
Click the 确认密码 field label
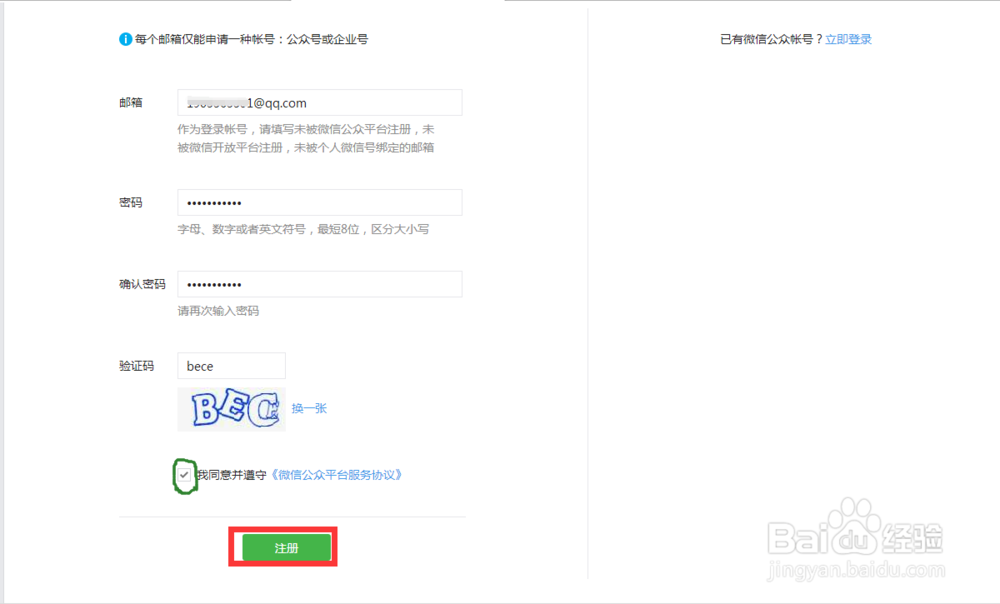(142, 284)
